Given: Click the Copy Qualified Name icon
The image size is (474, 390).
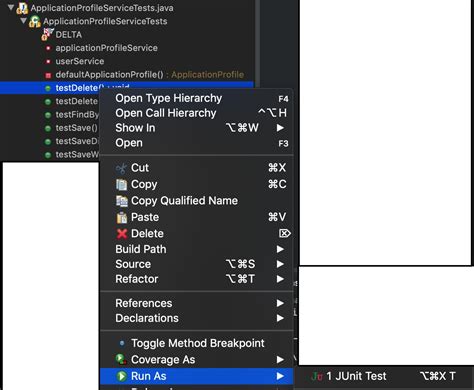Looking at the screenshot, I should (122, 201).
